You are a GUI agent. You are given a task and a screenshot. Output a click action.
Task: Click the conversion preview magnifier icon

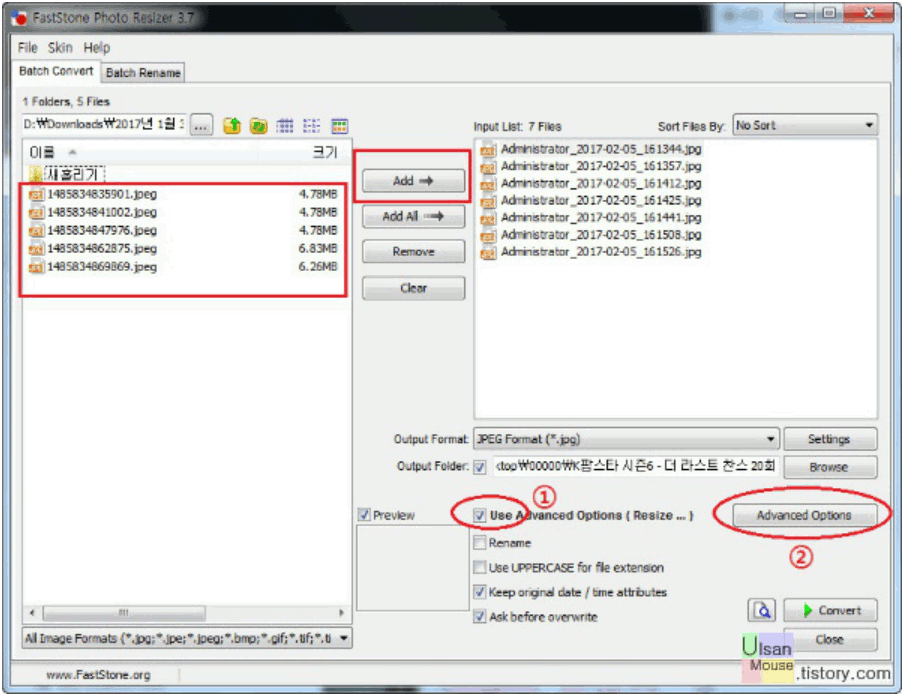click(762, 611)
